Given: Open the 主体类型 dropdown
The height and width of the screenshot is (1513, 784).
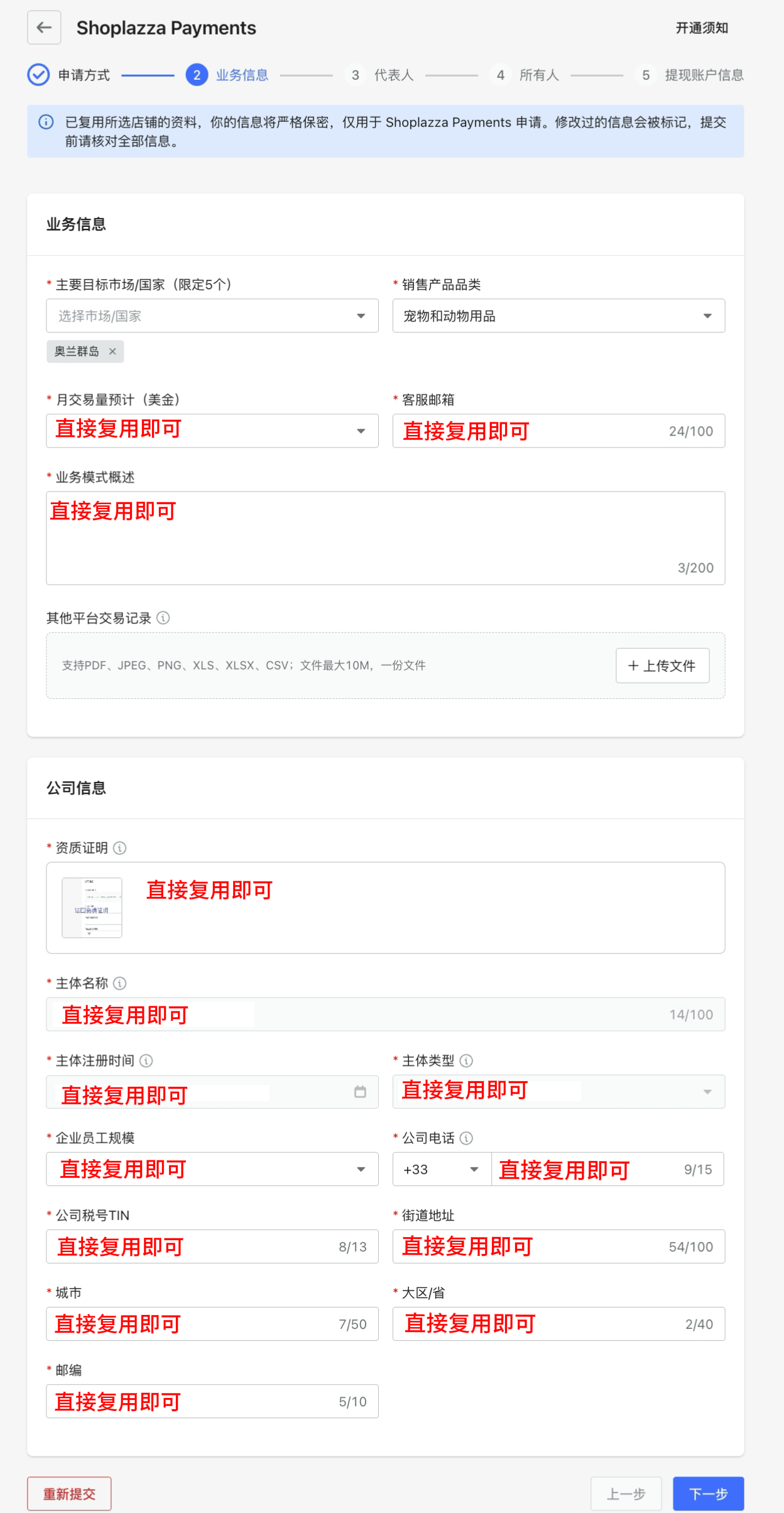Looking at the screenshot, I should click(x=558, y=1092).
